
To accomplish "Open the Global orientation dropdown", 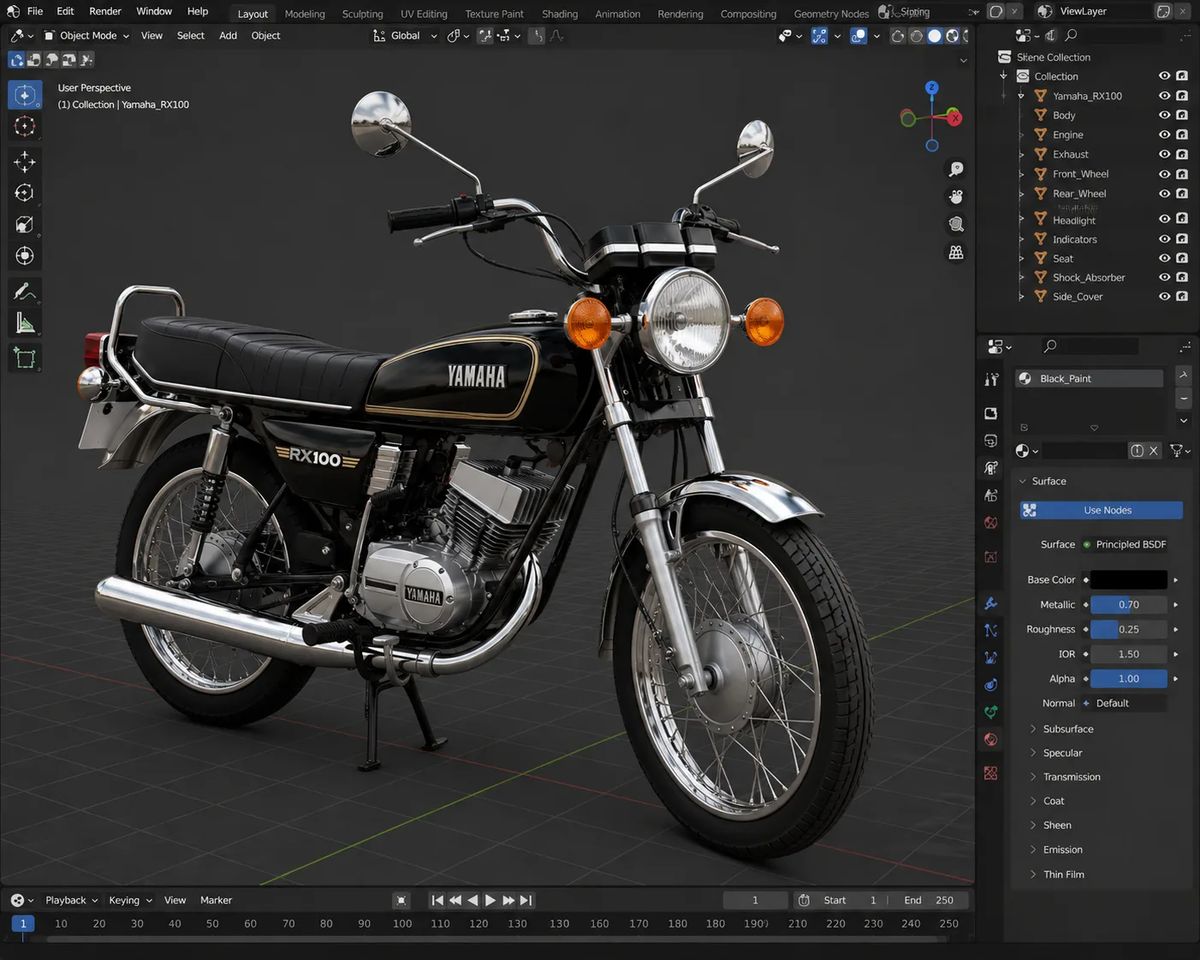I will [x=406, y=36].
